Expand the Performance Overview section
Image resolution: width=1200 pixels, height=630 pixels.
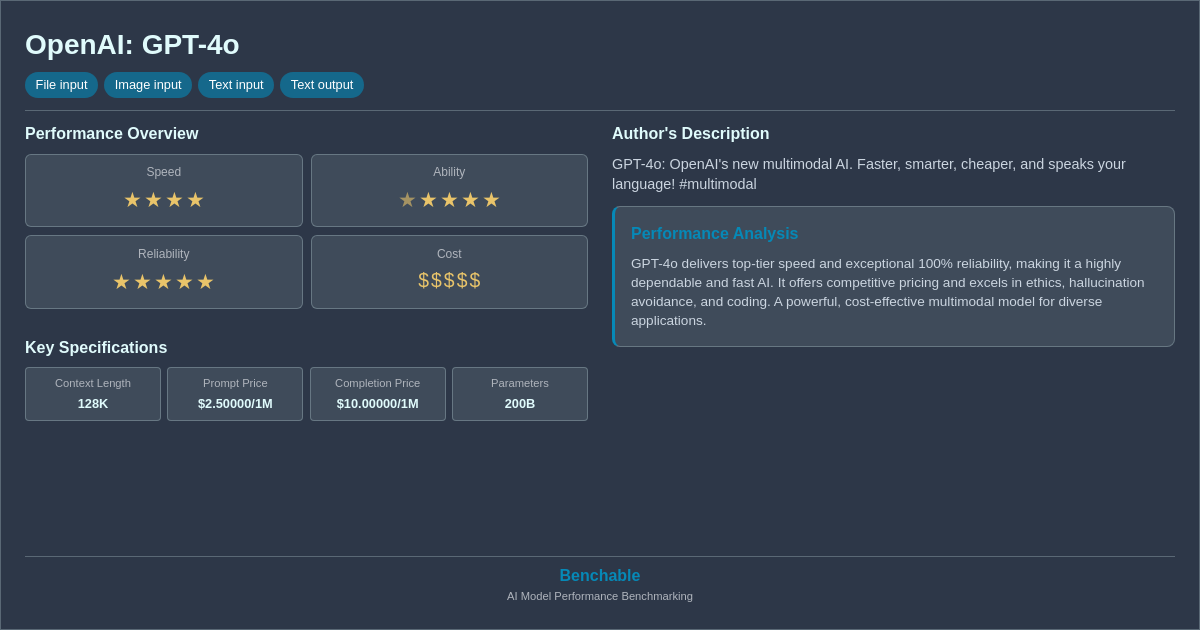112,133
